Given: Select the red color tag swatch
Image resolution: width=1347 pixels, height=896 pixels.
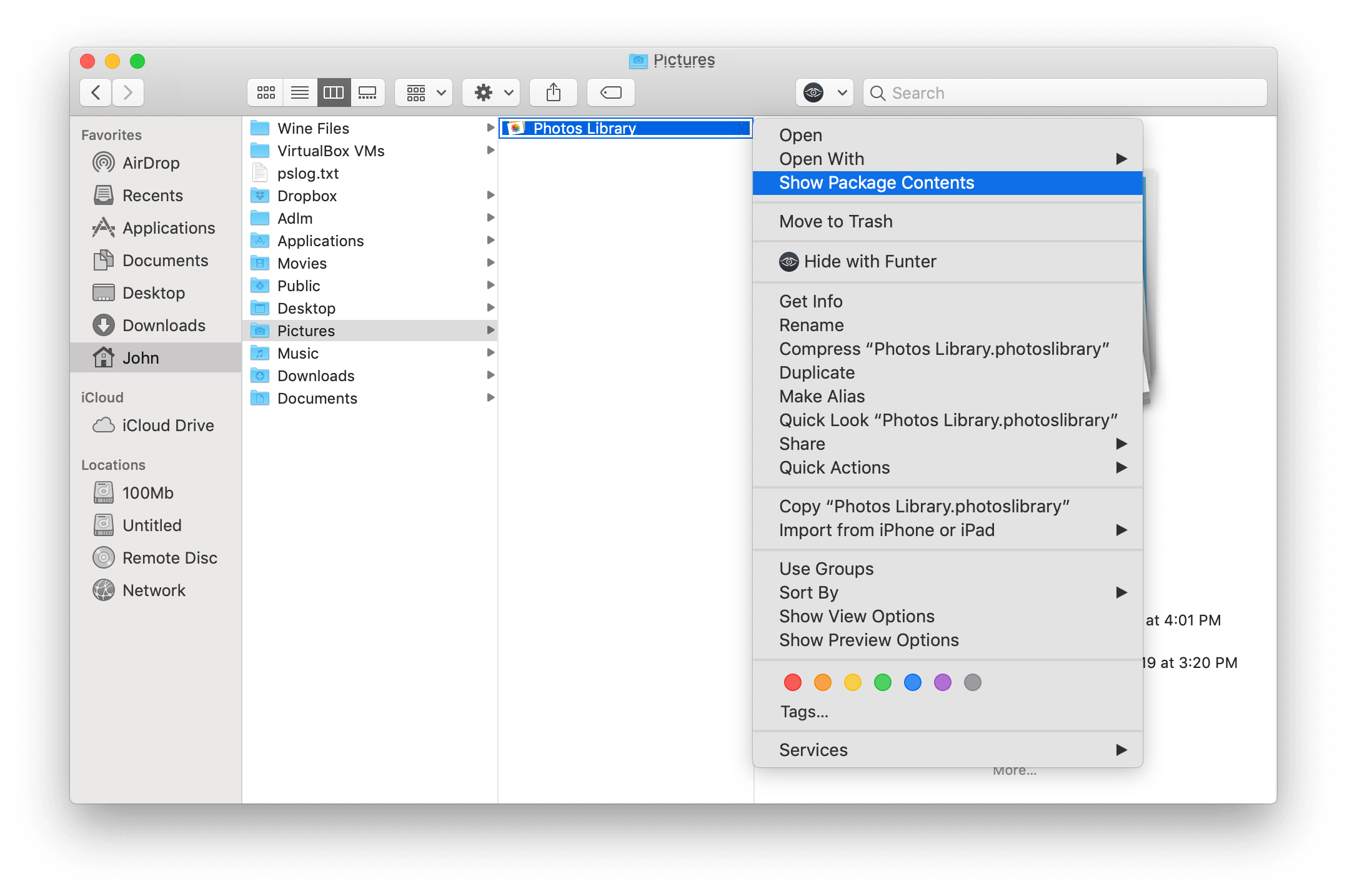Looking at the screenshot, I should (792, 681).
